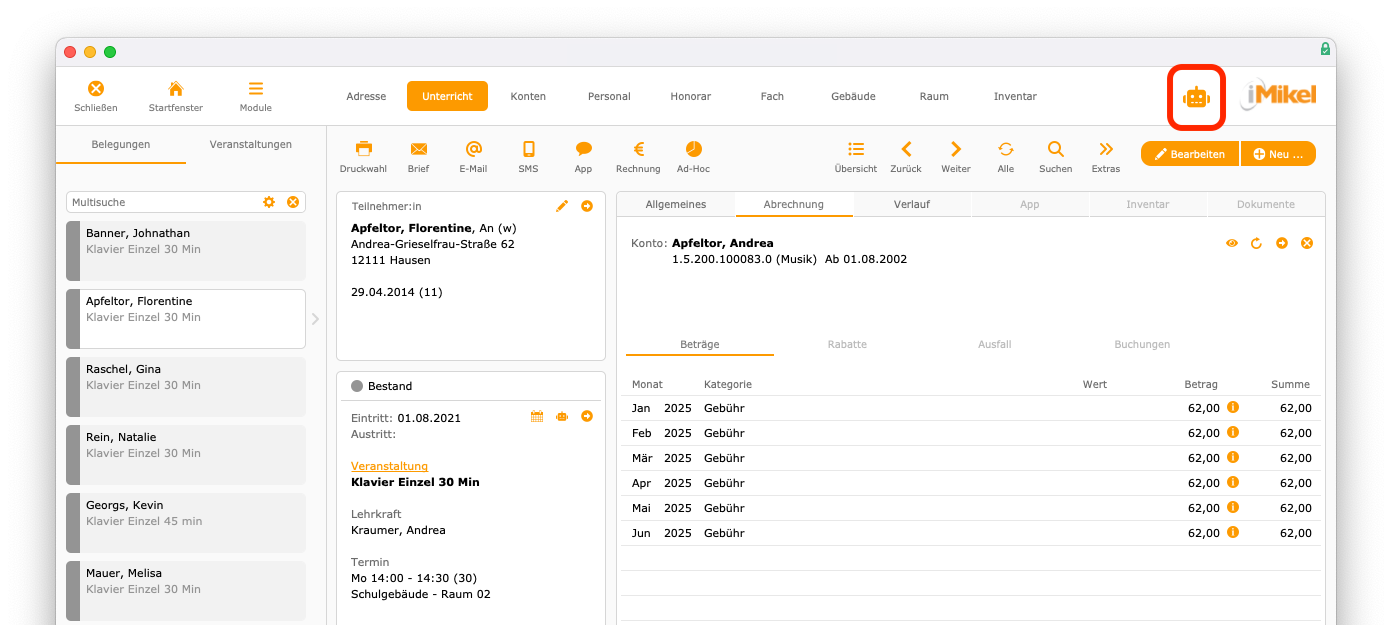Screen dimensions: 1392x625
Task: Click the Bestand status circle indicator
Action: pos(357,386)
